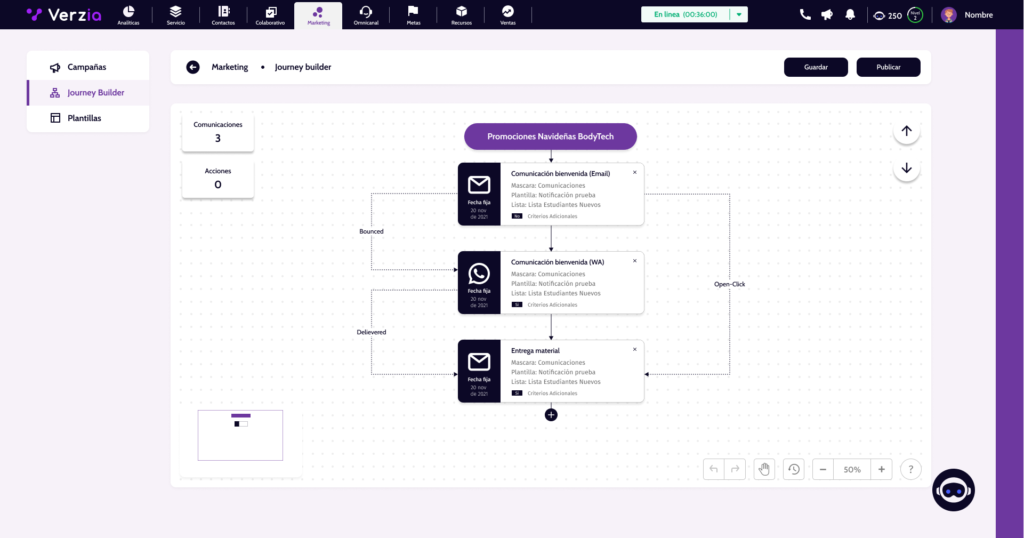Open the notifications bell
This screenshot has width=1024, height=538.
click(x=850, y=14)
